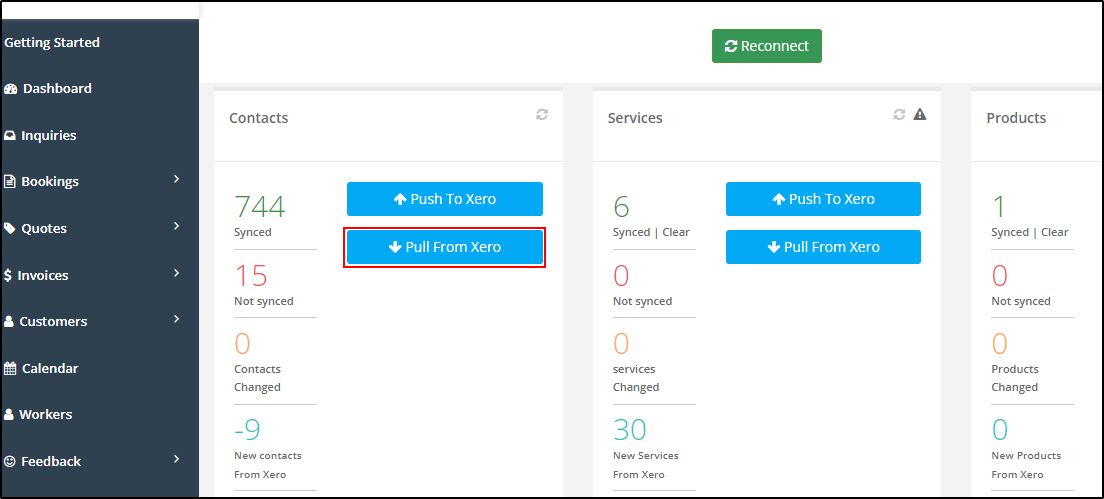Click the Inquiries inbox icon

pyautogui.click(x=10, y=135)
